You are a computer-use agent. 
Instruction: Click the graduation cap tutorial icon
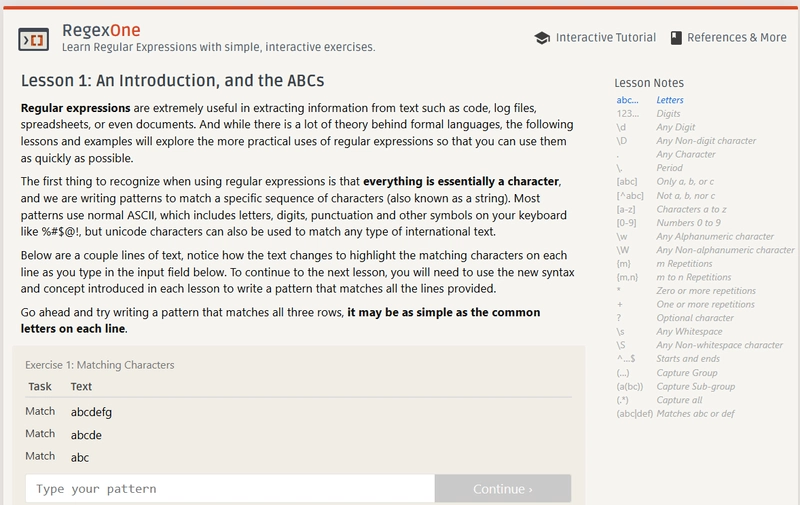pyautogui.click(x=542, y=38)
